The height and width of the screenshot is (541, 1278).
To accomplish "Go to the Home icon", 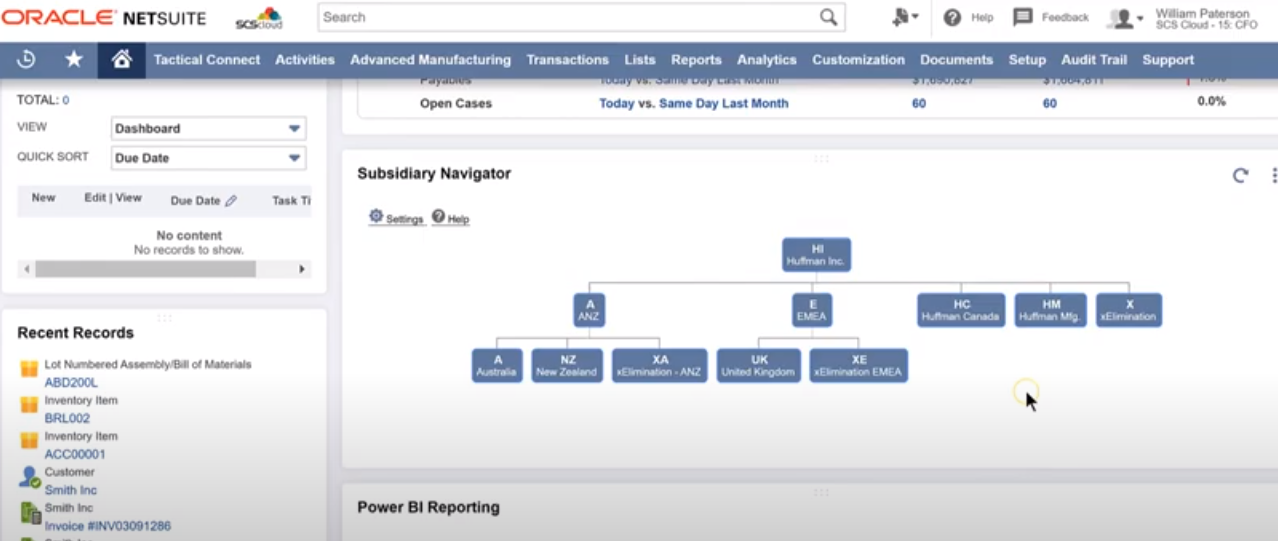I will [121, 60].
